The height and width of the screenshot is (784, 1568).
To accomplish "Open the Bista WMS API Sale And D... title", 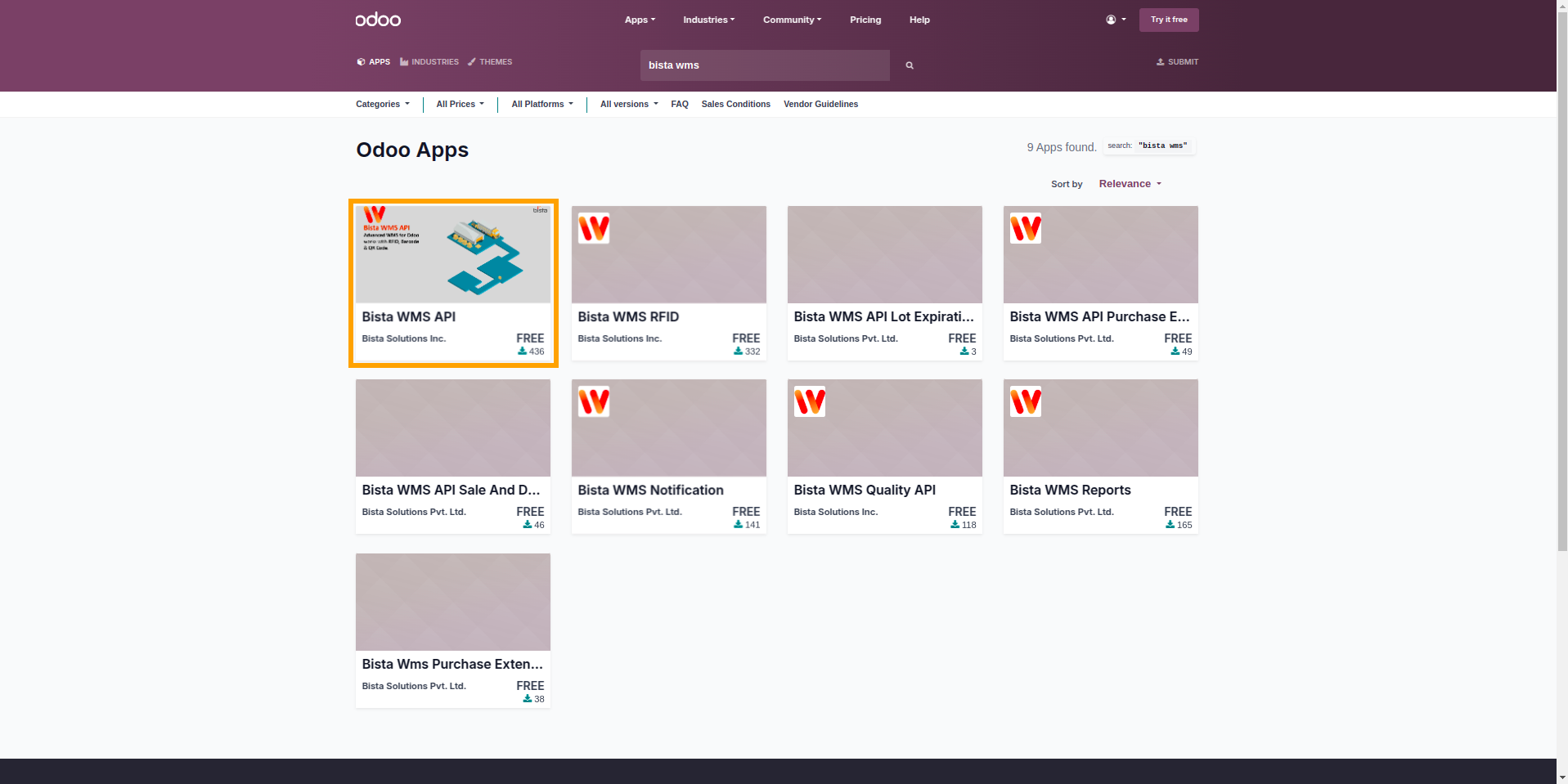I will point(452,490).
